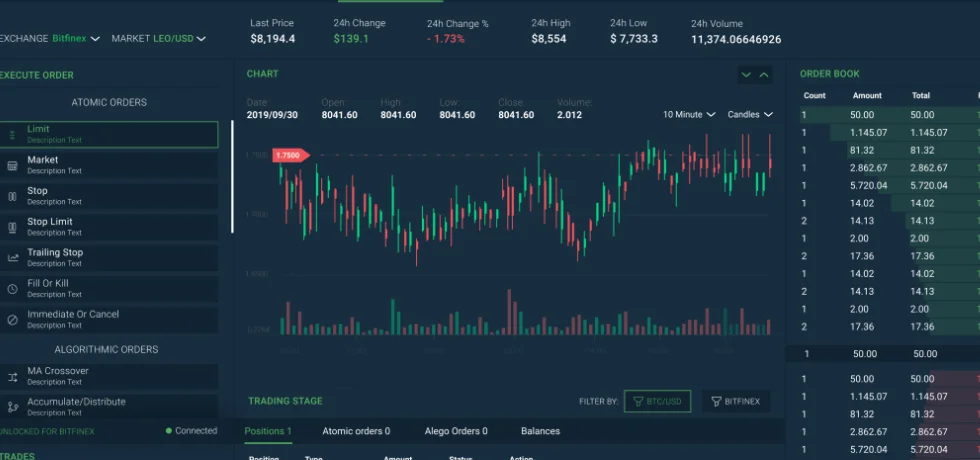The width and height of the screenshot is (980, 460).
Task: Click the ATOMIC ORDERS section label
Action: (x=109, y=102)
